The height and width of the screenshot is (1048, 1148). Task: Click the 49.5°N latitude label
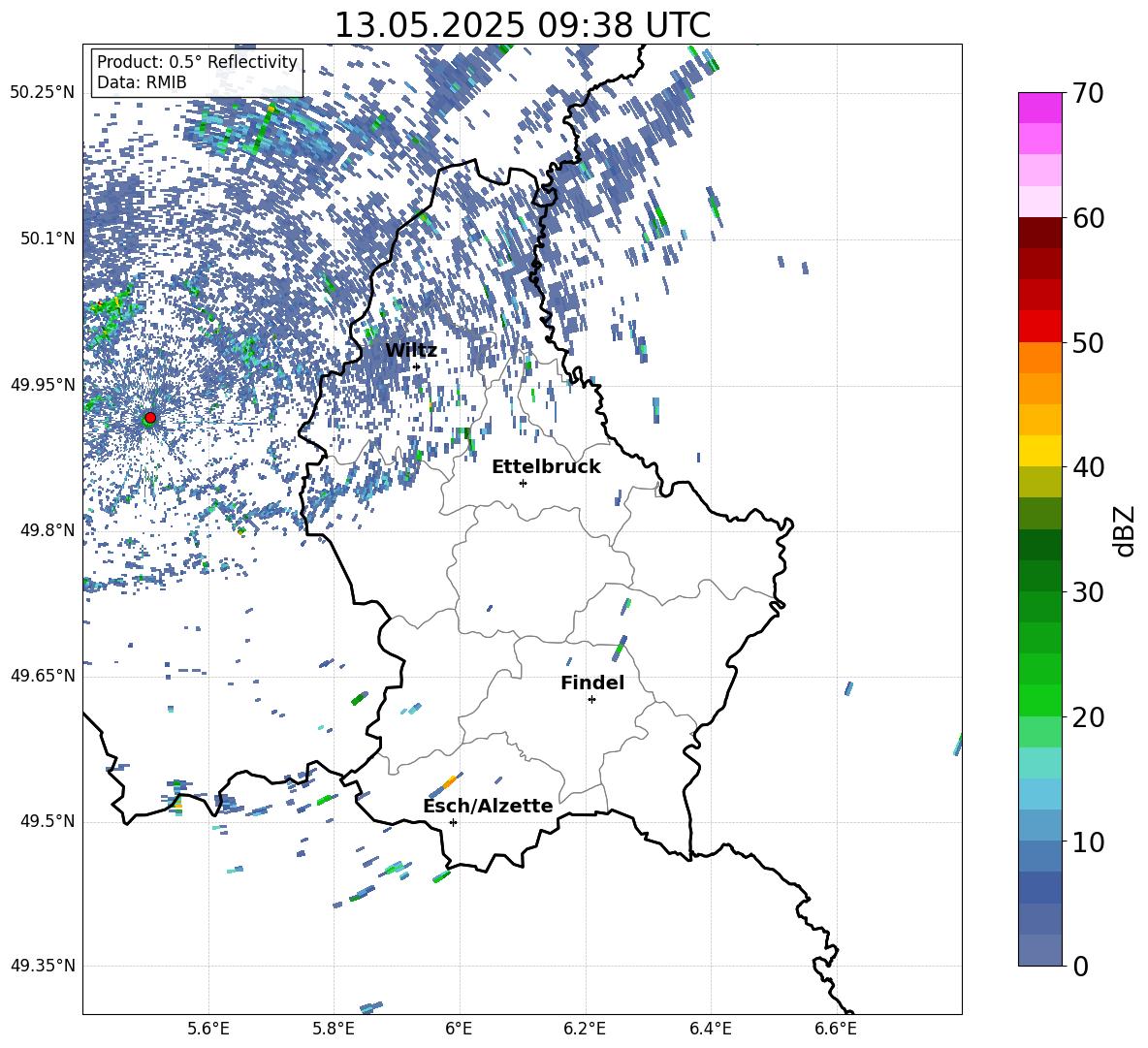click(48, 821)
